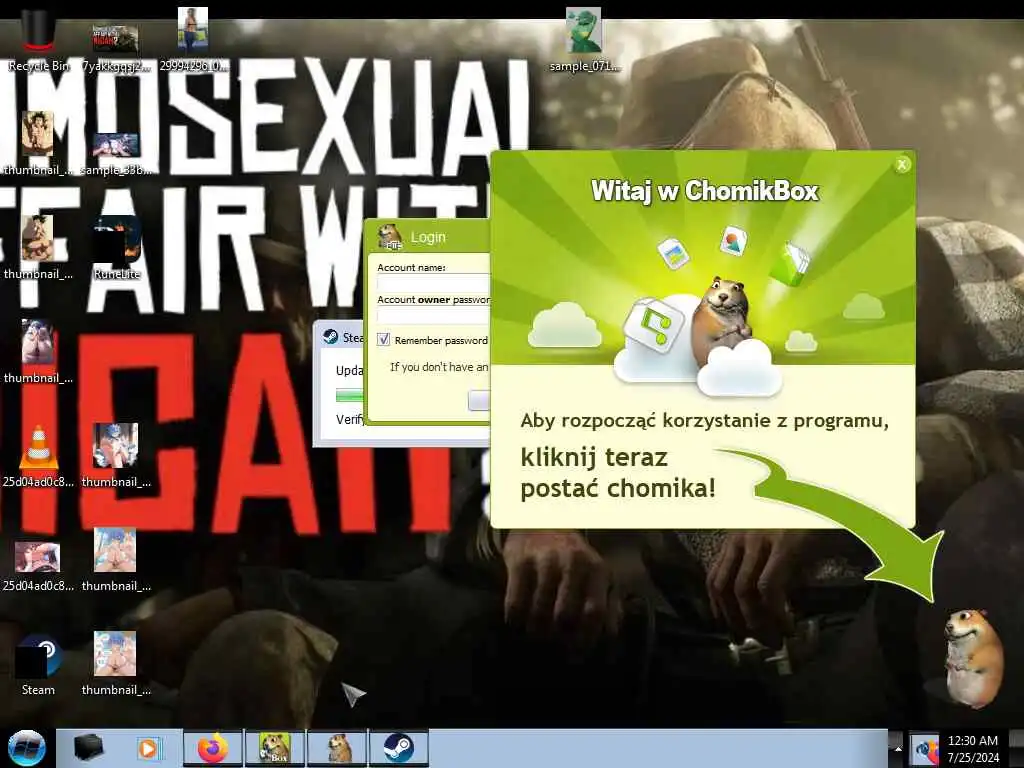Close the Witaj w ChomikBox welcome popup
Image resolution: width=1024 pixels, height=768 pixels.
pyautogui.click(x=902, y=165)
